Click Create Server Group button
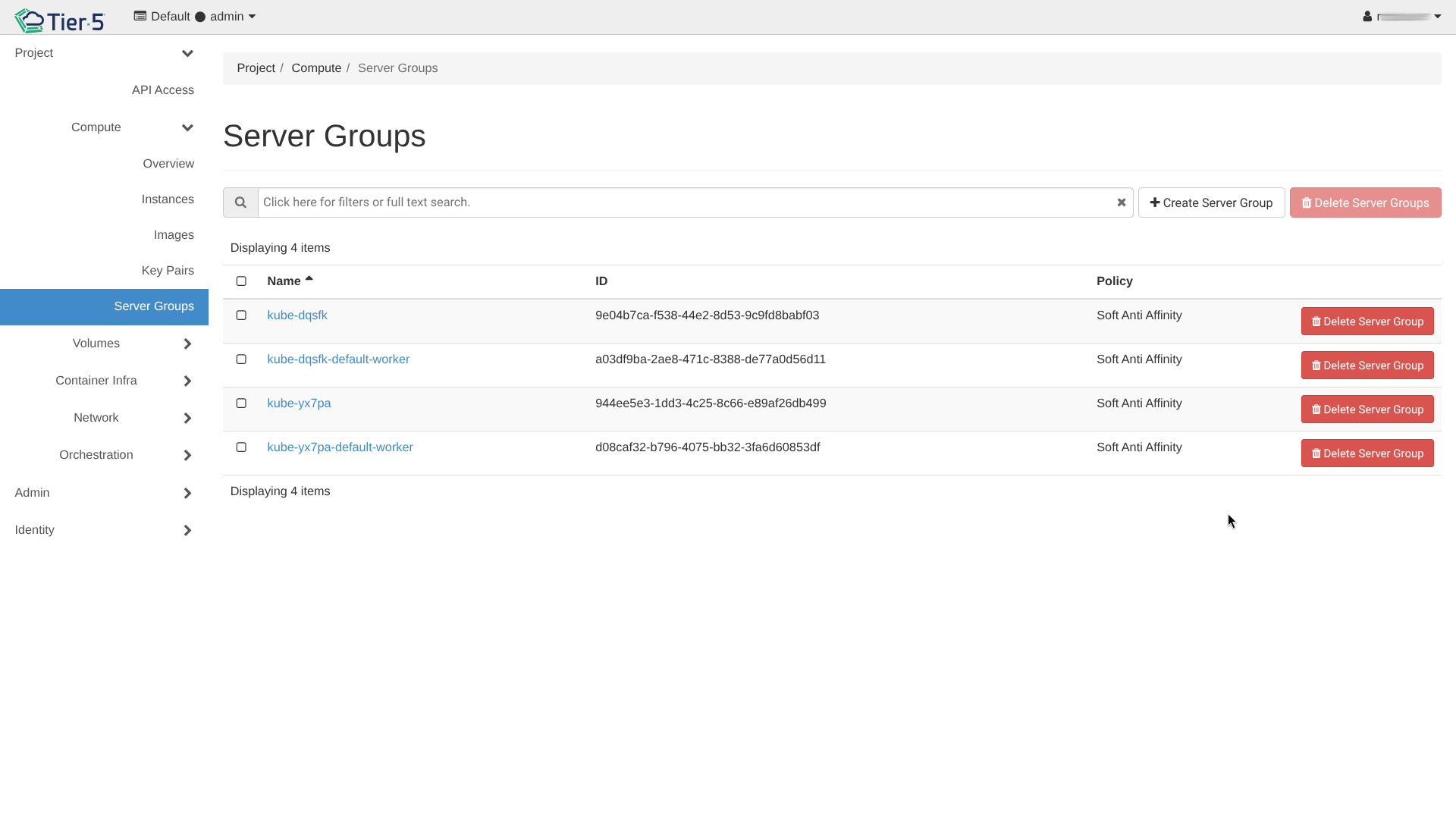The height and width of the screenshot is (819, 1456). pyautogui.click(x=1211, y=202)
